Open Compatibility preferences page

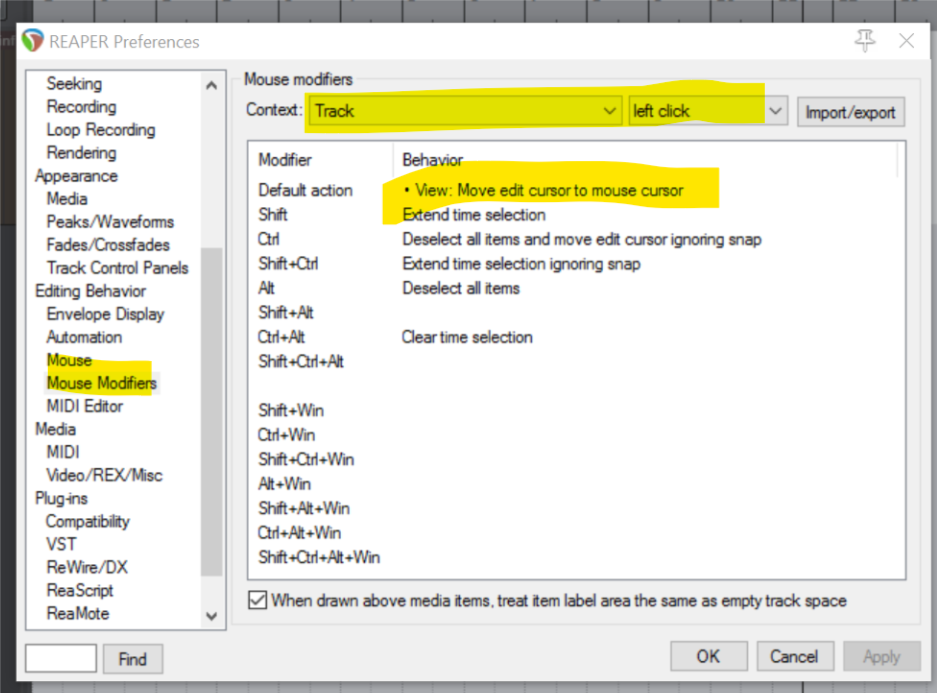88,521
